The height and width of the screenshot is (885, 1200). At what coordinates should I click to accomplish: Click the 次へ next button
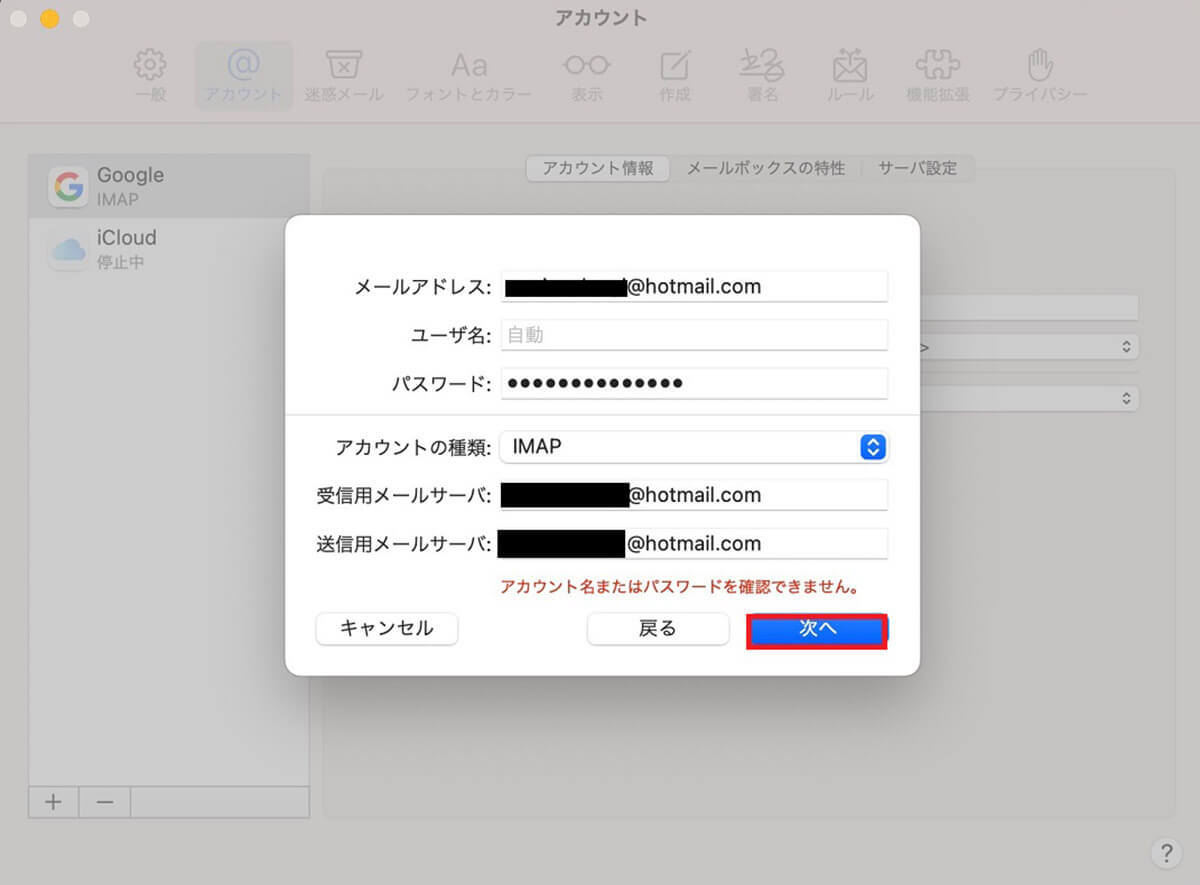(817, 629)
